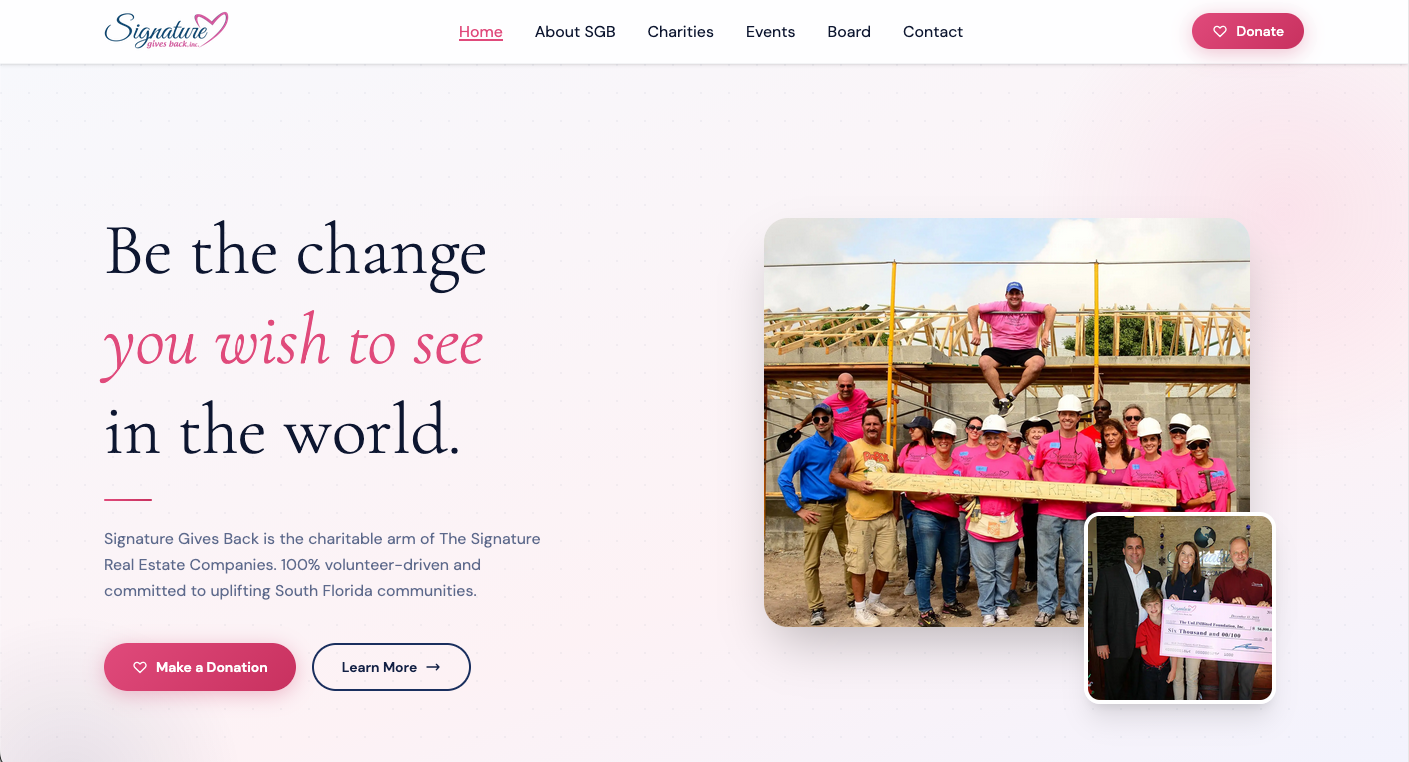Open the Board page link

coord(849,32)
